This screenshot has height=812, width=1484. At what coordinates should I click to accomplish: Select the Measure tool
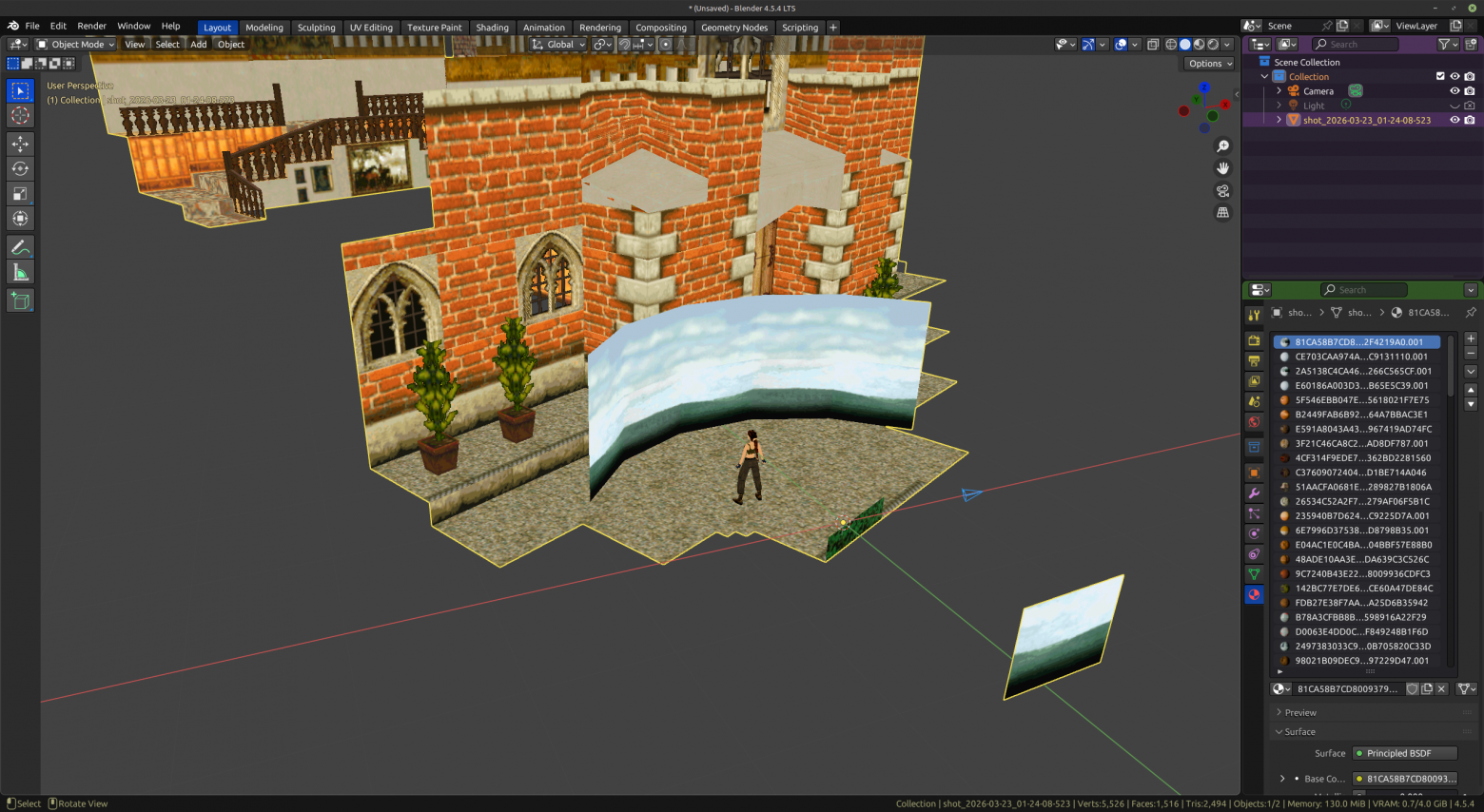(20, 273)
